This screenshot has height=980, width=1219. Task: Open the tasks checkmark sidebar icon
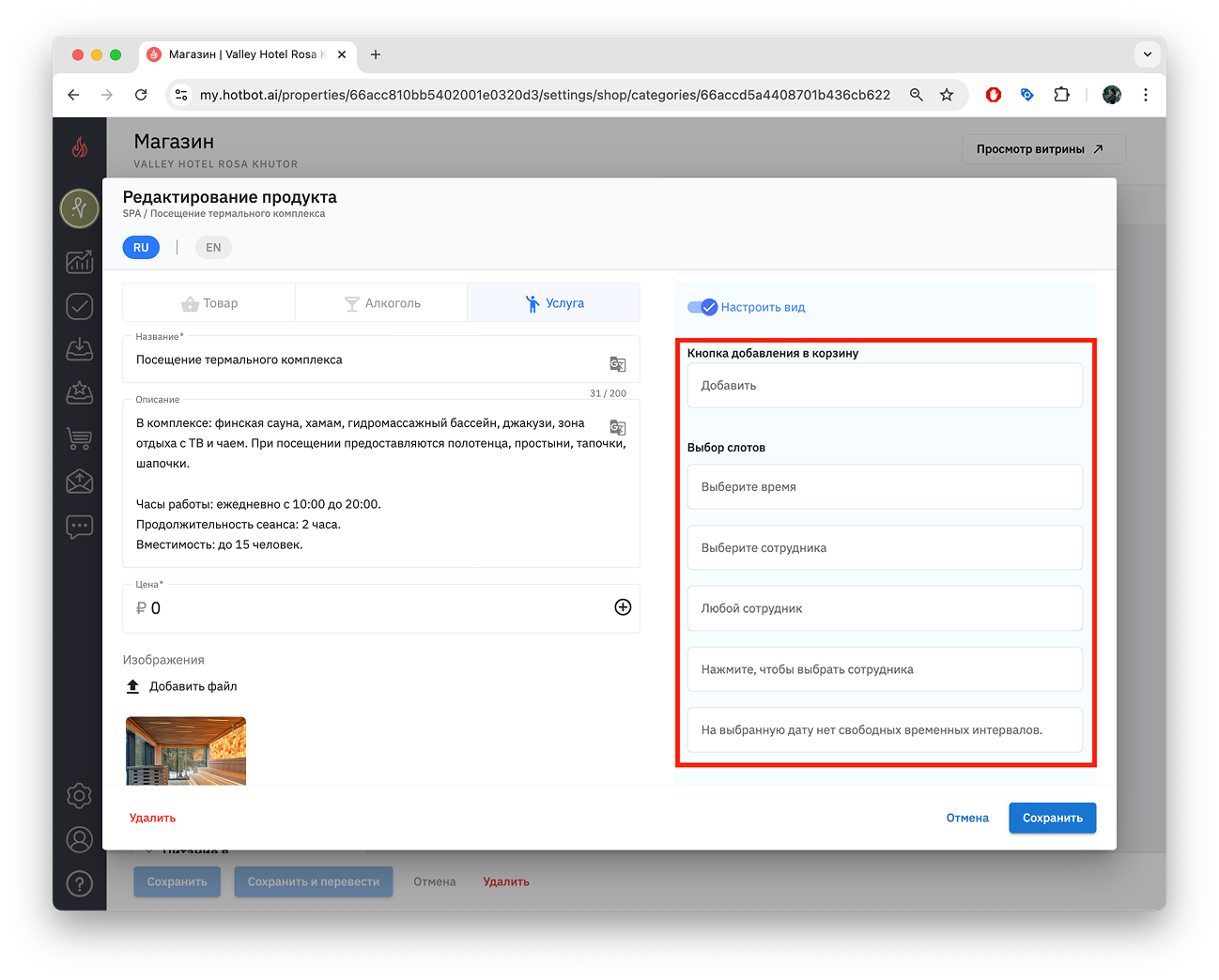click(x=80, y=306)
